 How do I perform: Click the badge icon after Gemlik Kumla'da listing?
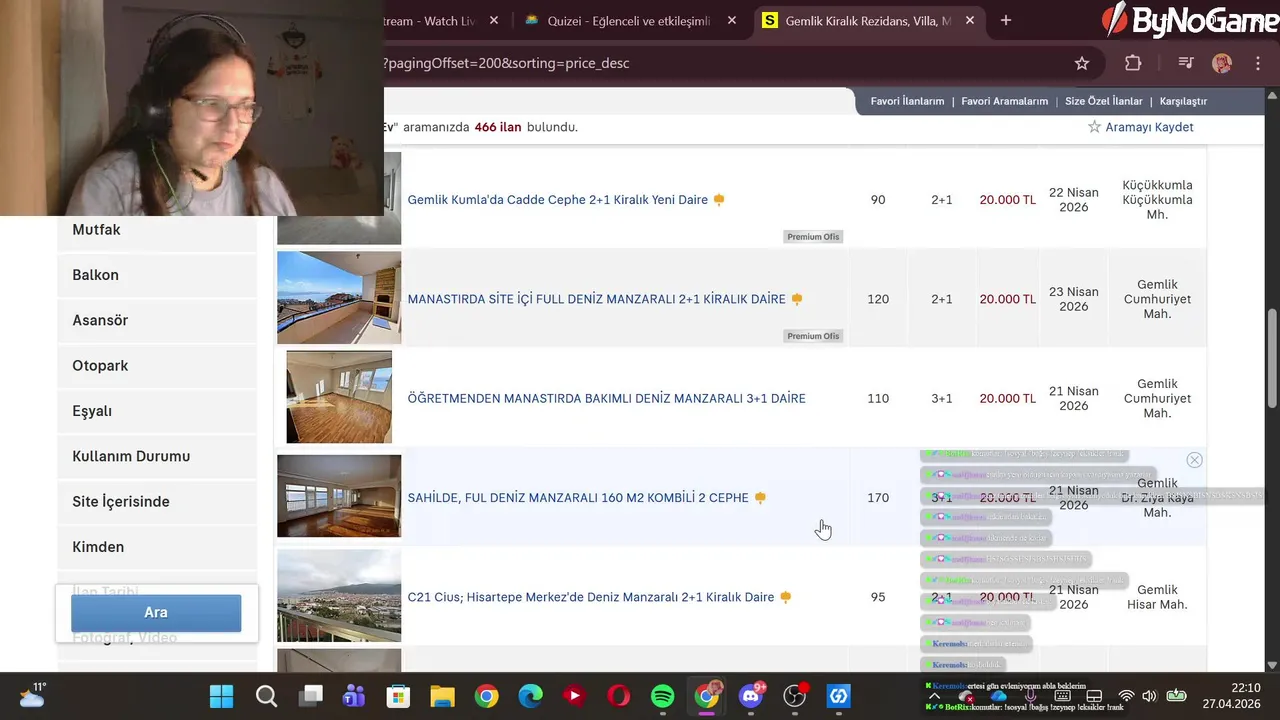tap(719, 200)
